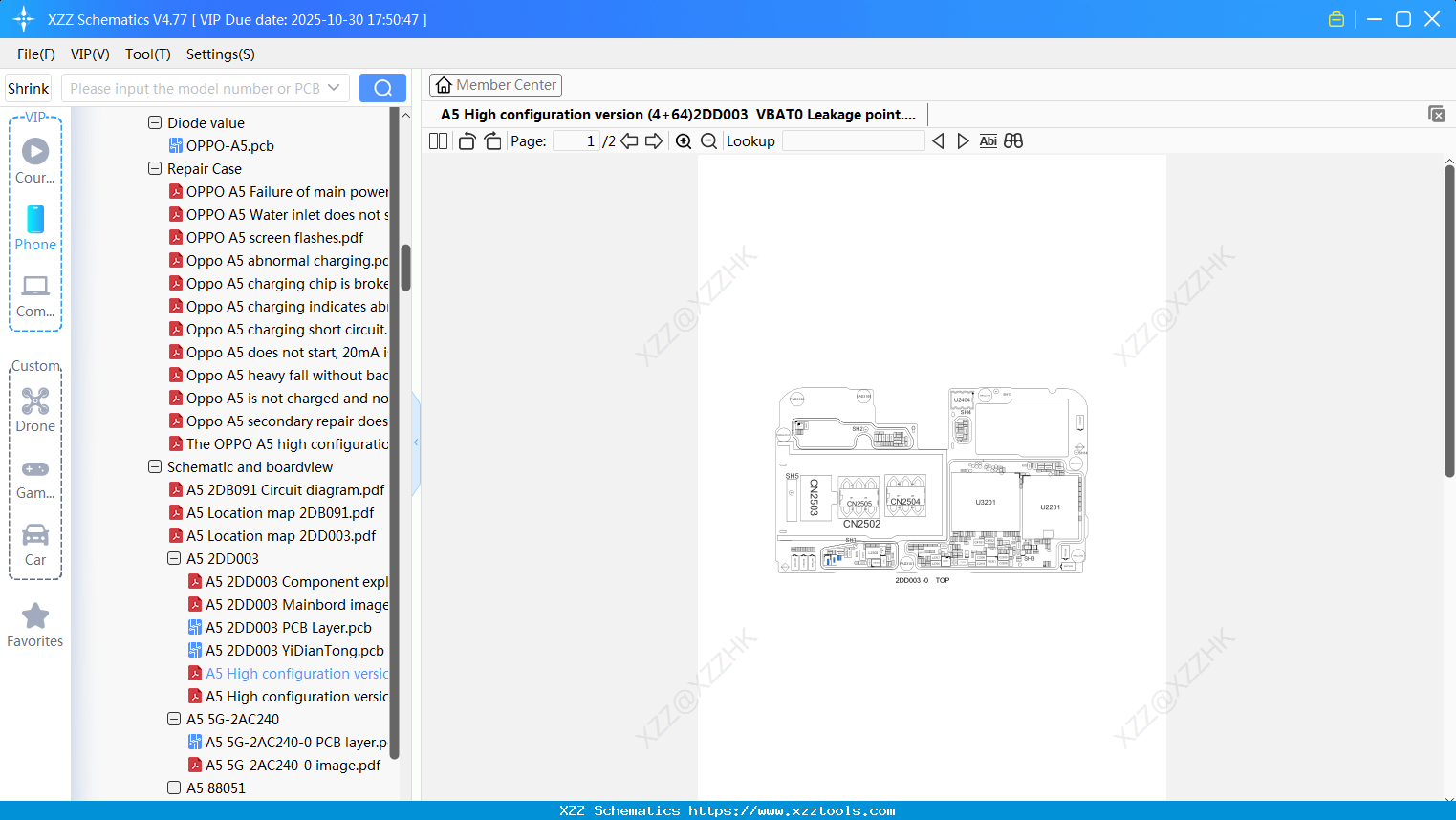Click the binoculars search icon

(x=1013, y=141)
